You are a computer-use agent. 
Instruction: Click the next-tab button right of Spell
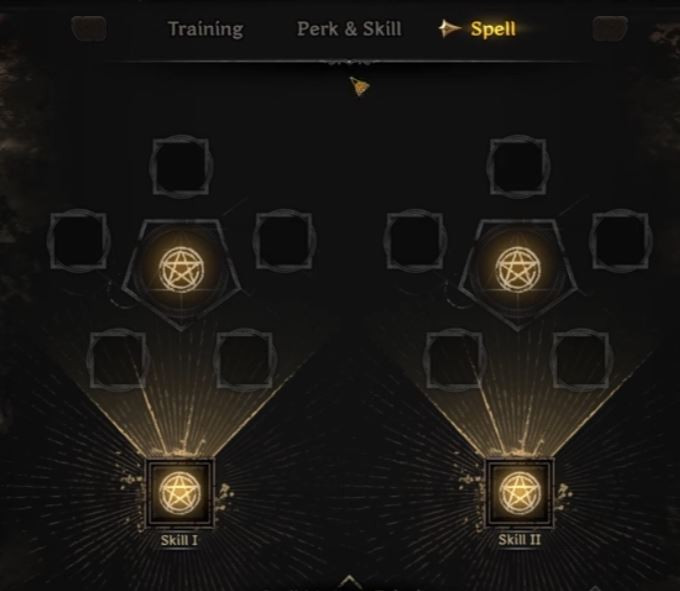click(x=610, y=29)
